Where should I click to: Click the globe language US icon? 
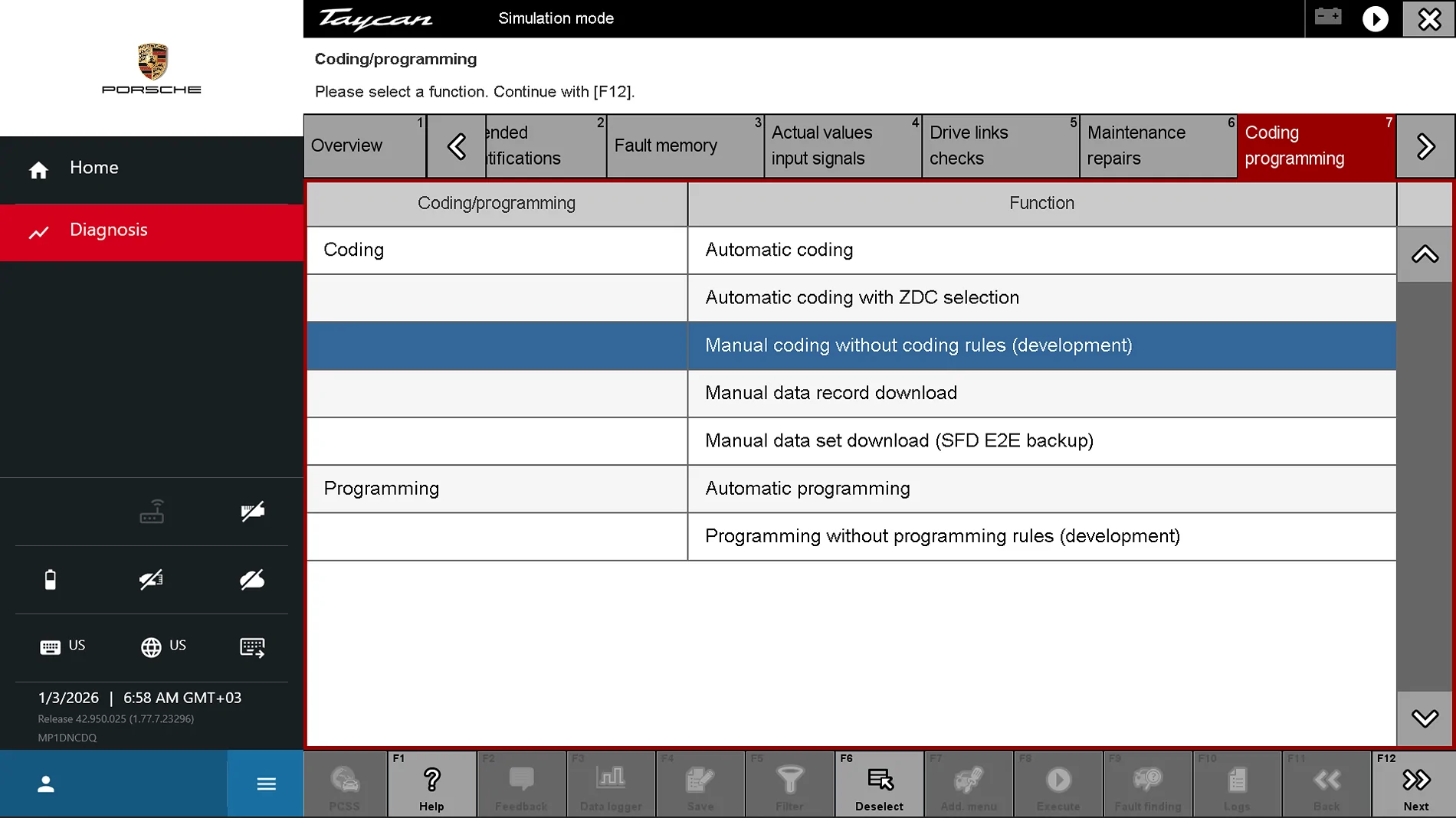(151, 647)
